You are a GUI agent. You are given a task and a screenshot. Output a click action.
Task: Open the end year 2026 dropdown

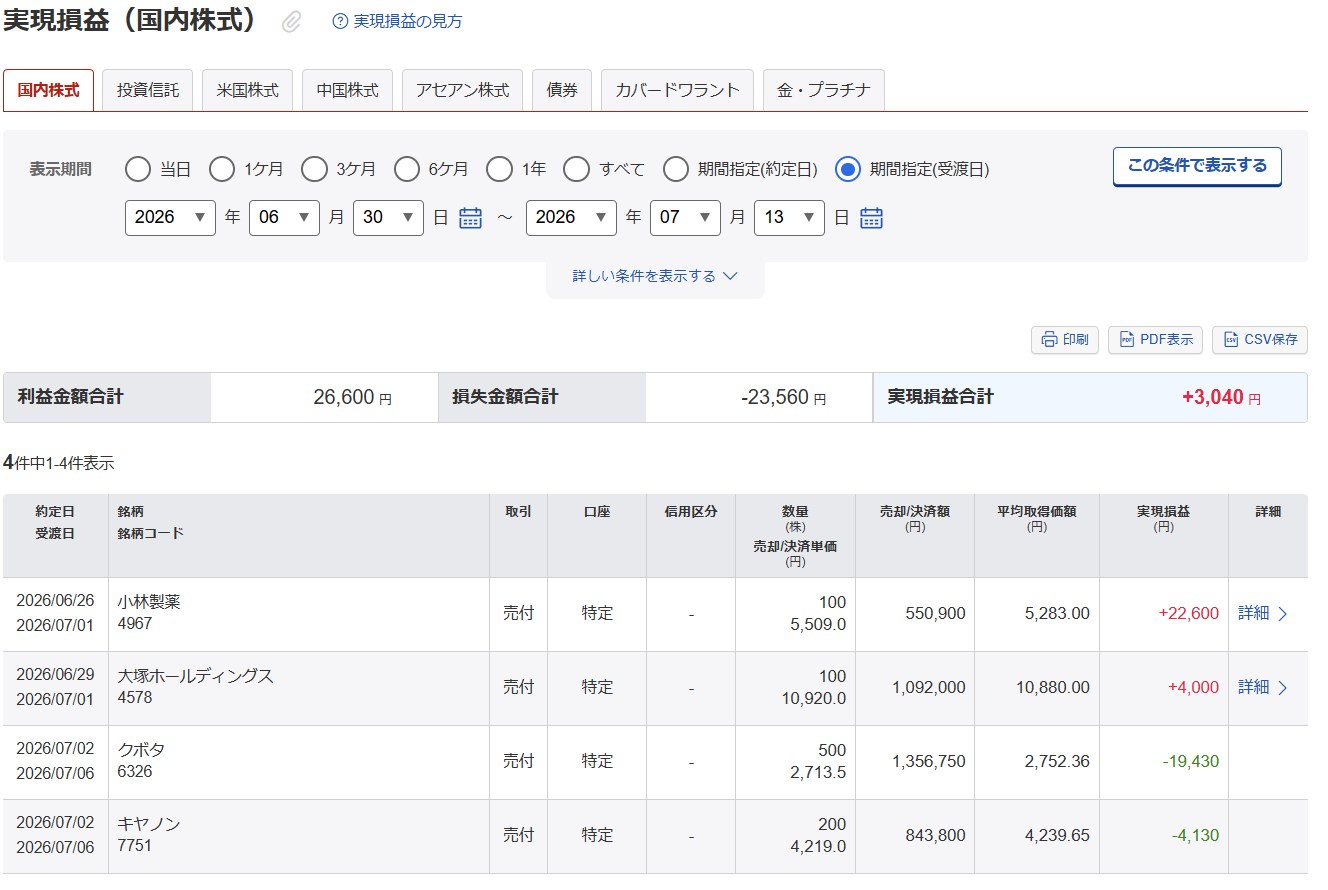point(571,218)
